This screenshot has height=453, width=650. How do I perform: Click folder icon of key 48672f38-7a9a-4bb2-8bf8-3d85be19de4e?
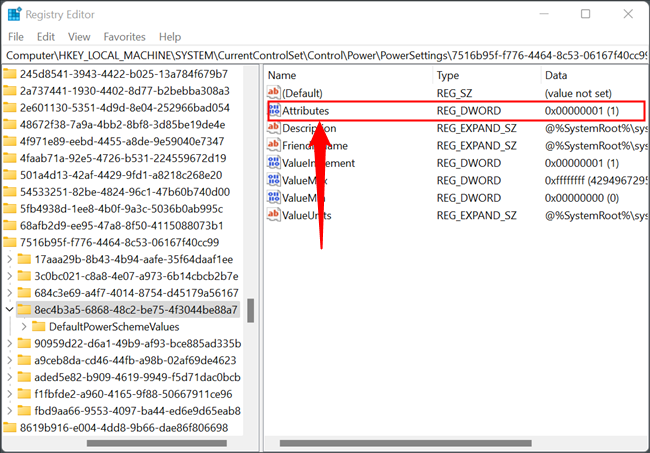click(10, 124)
